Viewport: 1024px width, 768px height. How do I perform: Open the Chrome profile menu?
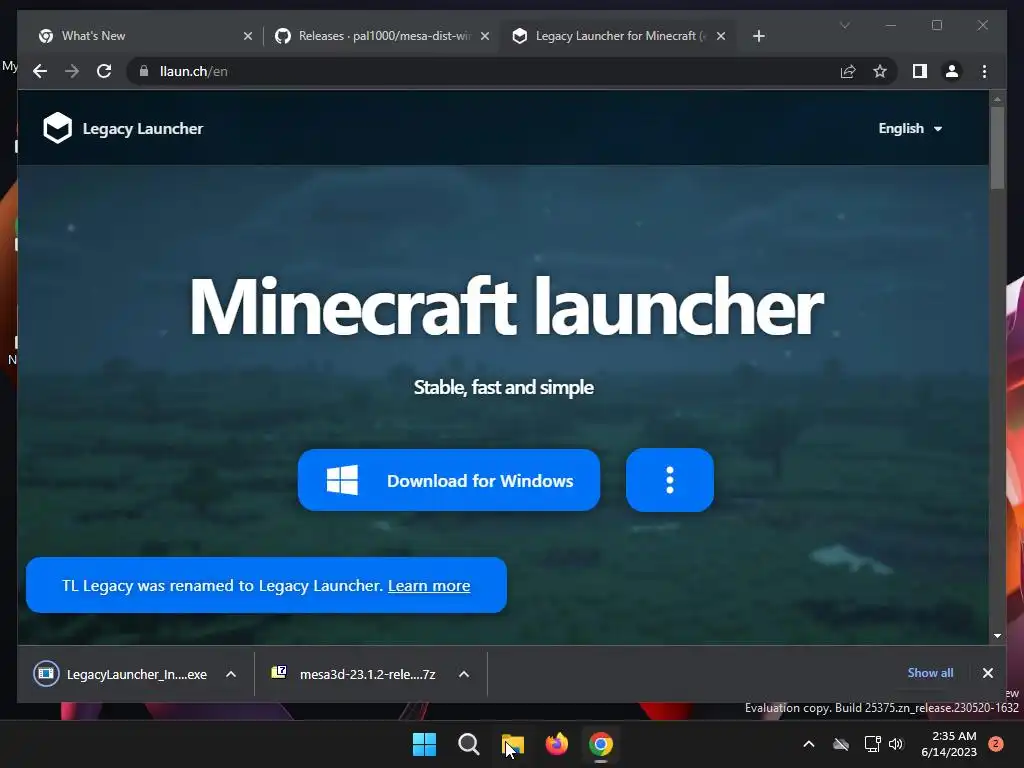click(x=952, y=71)
